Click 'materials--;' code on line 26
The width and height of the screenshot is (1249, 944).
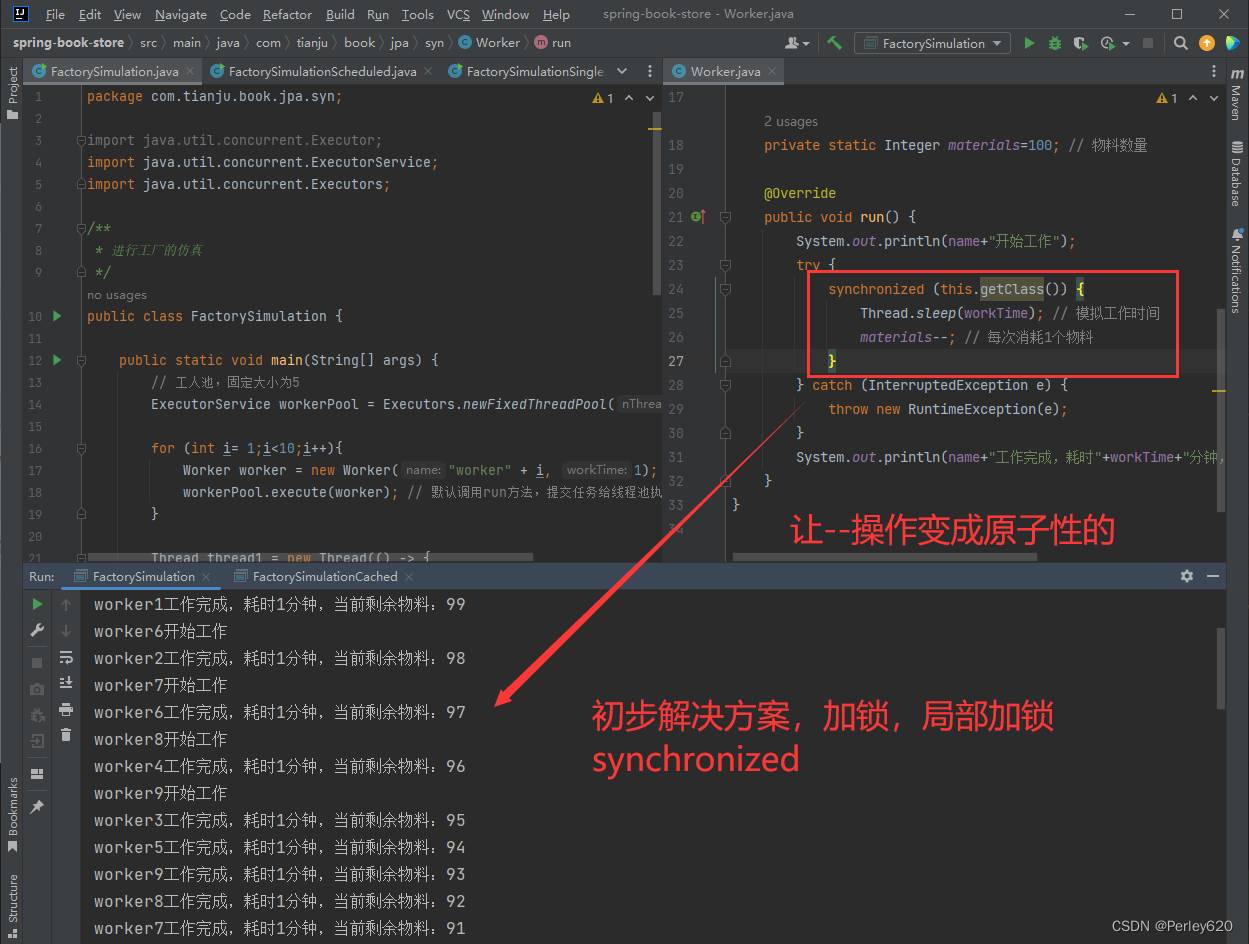pos(908,337)
